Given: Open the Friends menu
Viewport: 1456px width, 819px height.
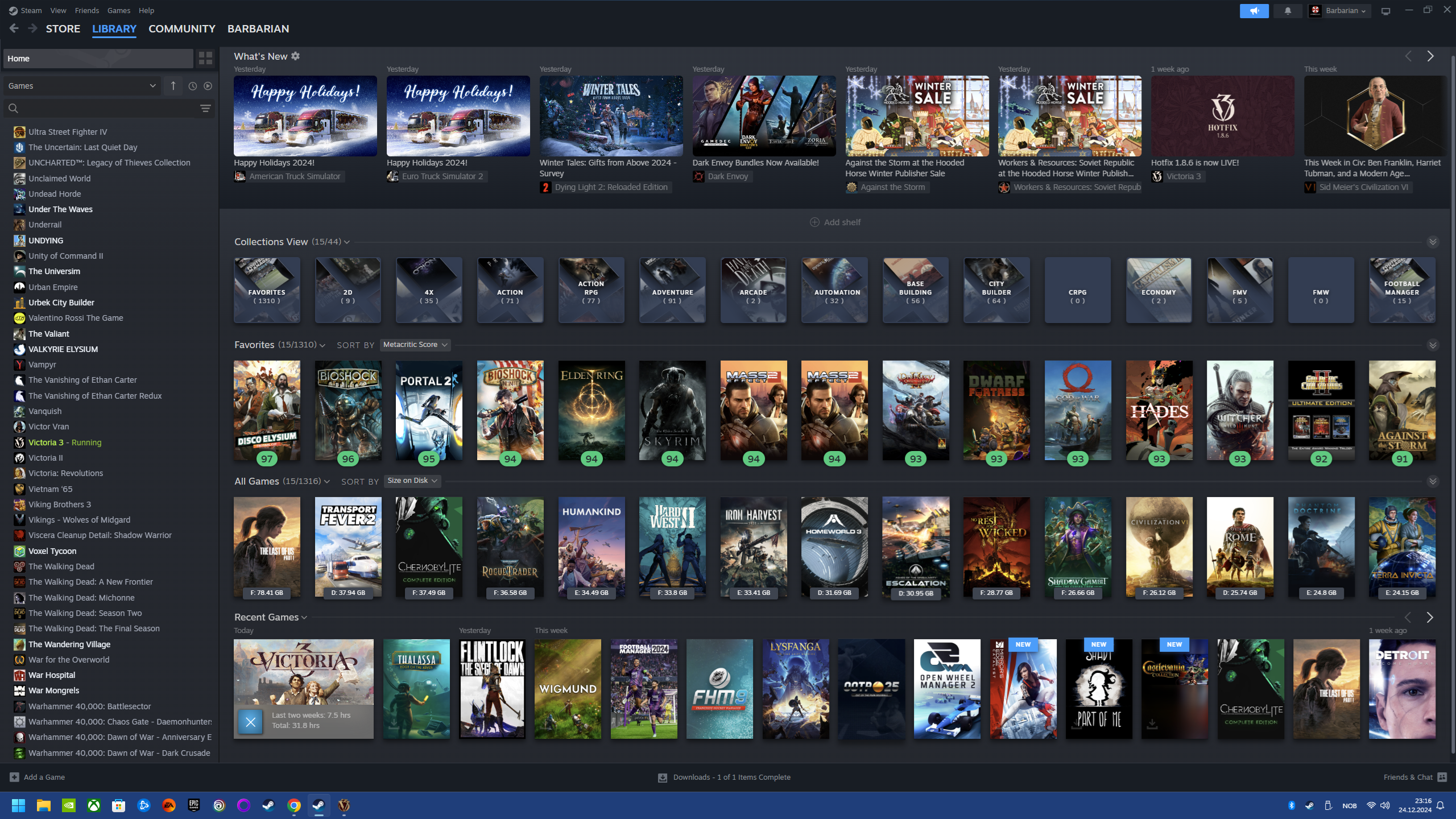Looking at the screenshot, I should 87,10.
